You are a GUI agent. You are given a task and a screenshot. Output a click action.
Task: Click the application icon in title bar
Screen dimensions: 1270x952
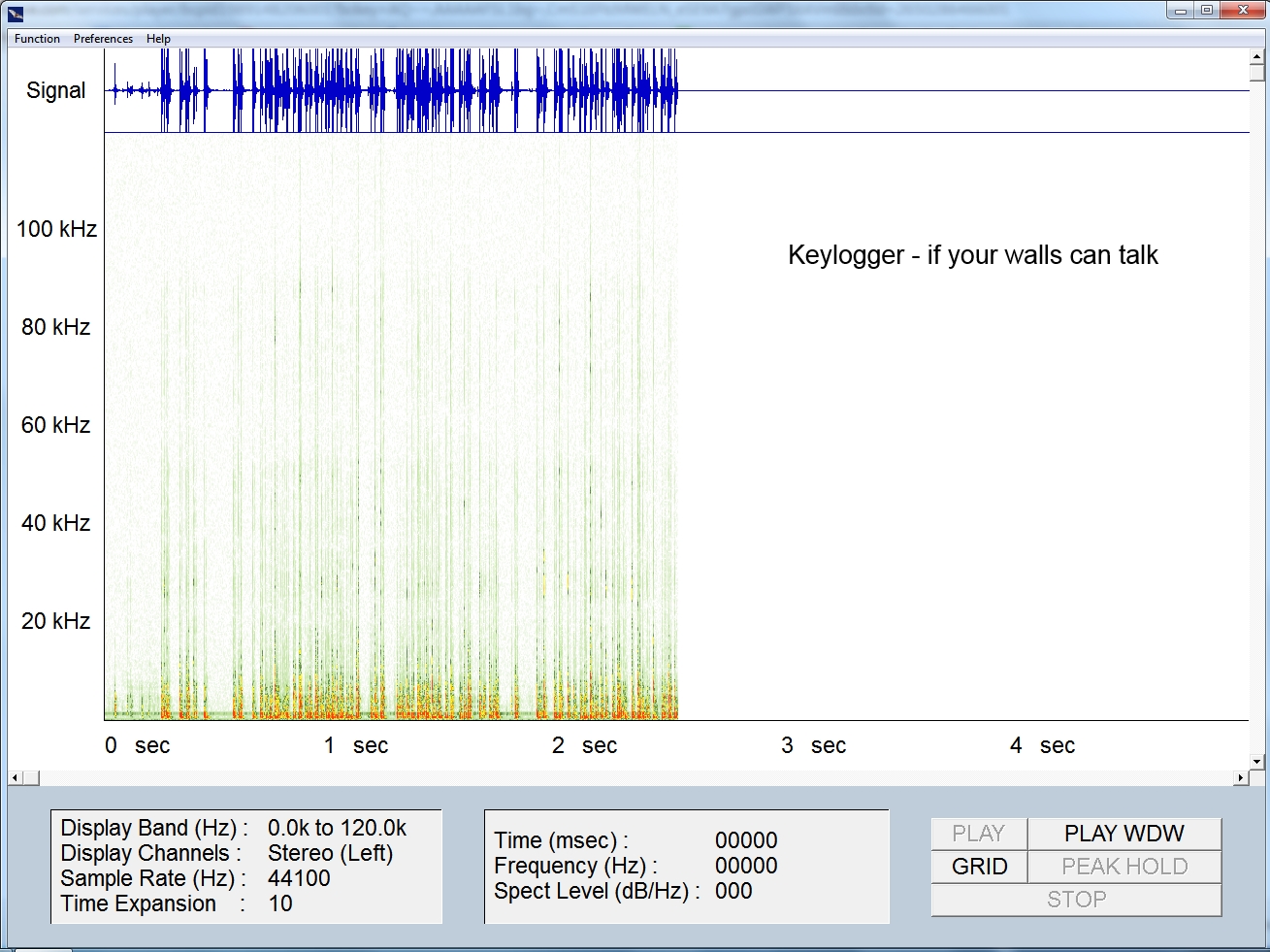click(16, 12)
